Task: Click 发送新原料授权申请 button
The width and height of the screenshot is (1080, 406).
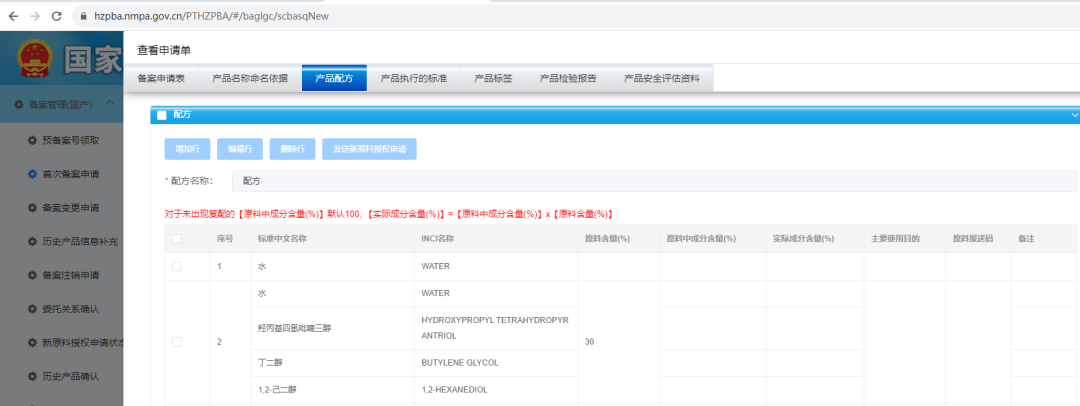Action: 369,149
